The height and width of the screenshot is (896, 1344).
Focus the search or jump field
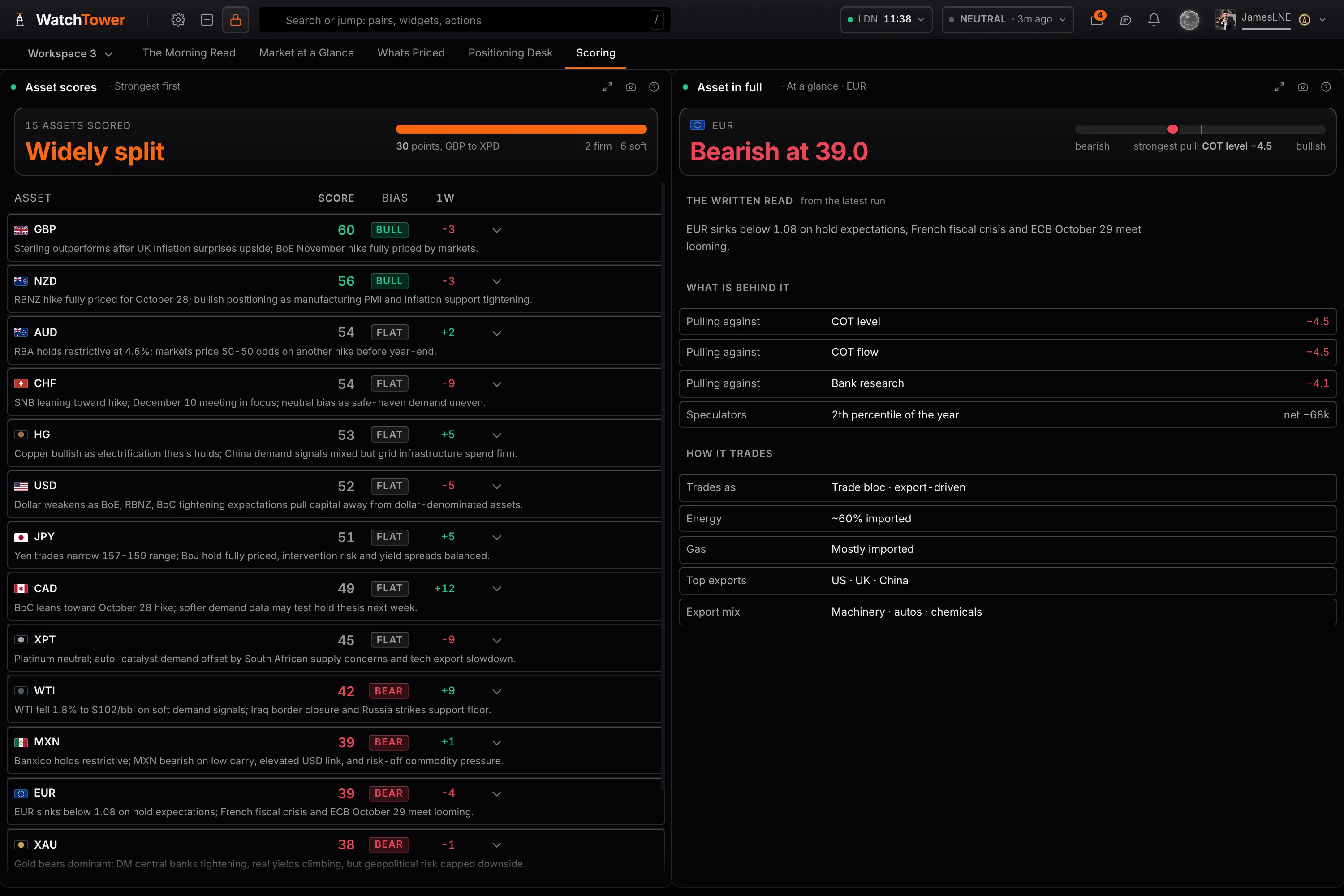click(x=465, y=20)
